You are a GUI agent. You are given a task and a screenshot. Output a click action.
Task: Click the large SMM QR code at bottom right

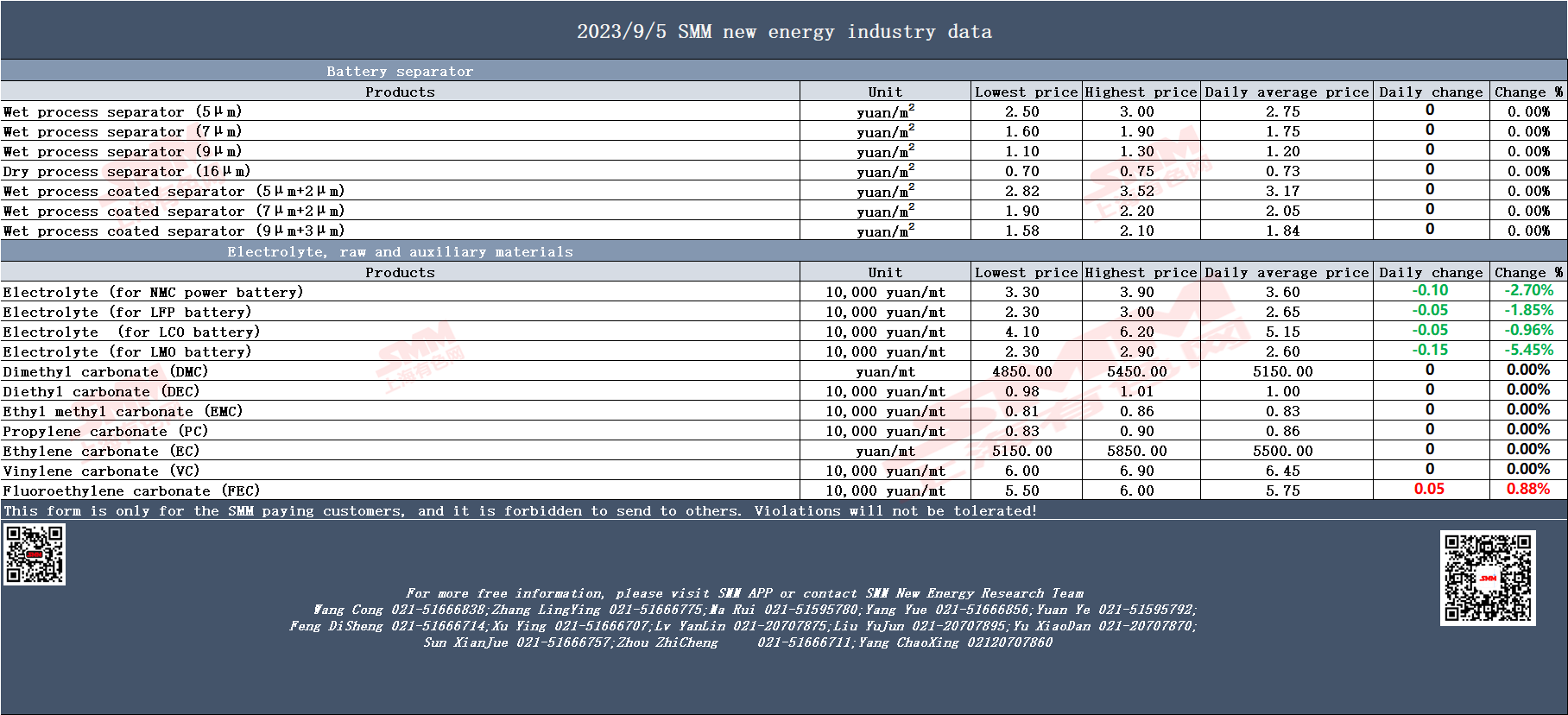pyautogui.click(x=1488, y=578)
